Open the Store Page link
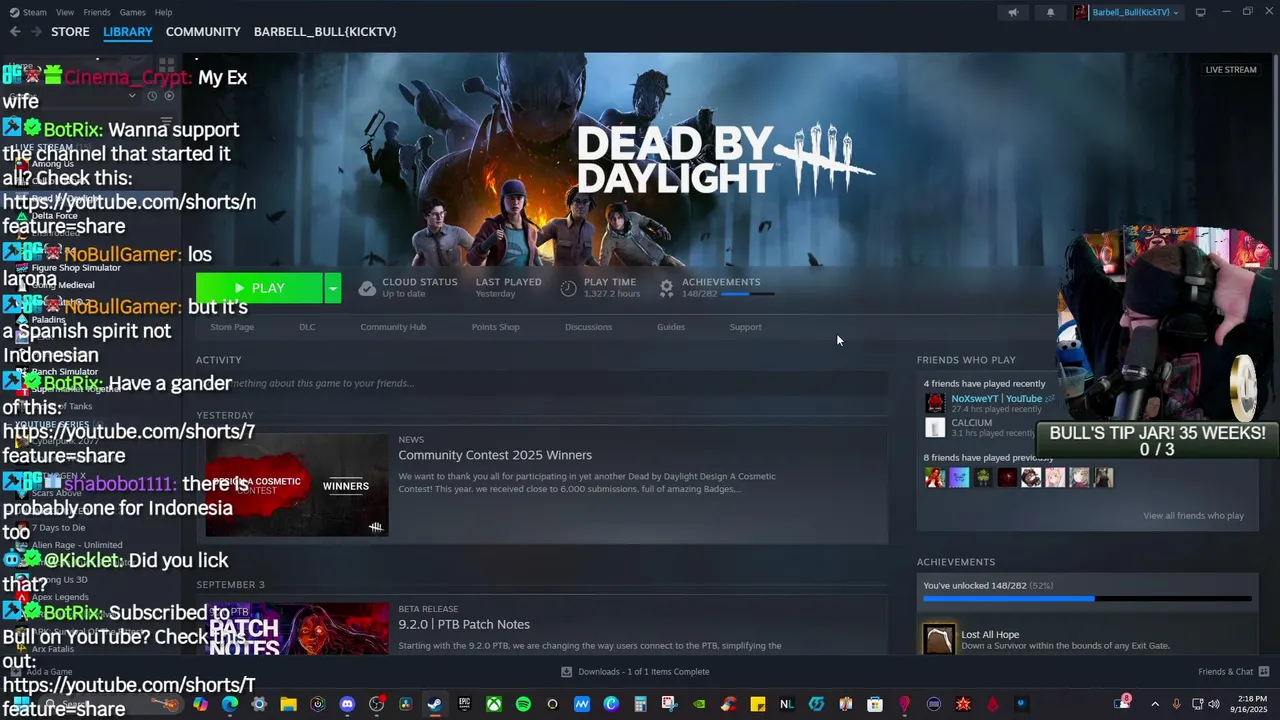The width and height of the screenshot is (1280, 720). pos(232,327)
